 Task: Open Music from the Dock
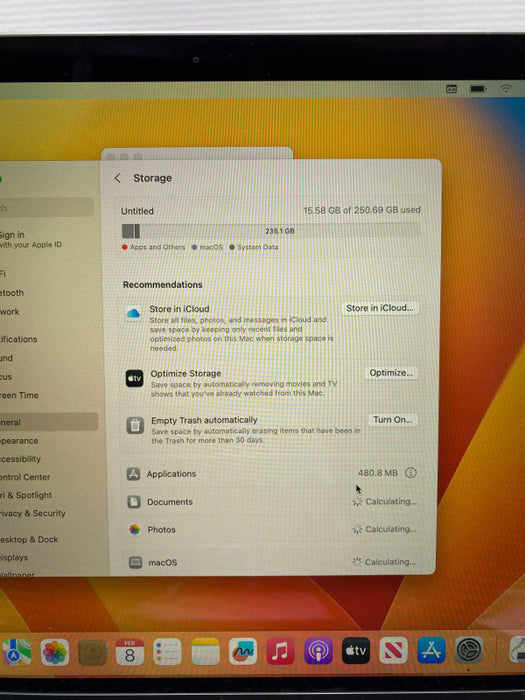coord(280,651)
